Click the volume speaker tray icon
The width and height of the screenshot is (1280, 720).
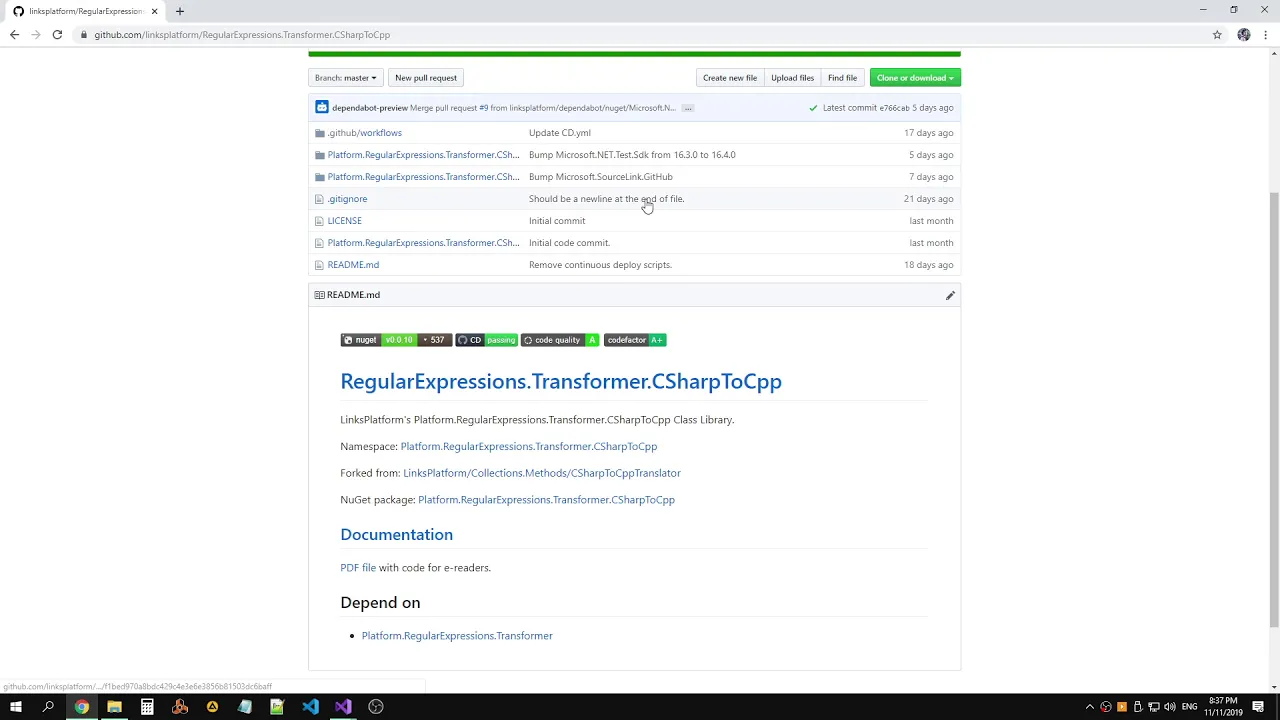click(1169, 707)
